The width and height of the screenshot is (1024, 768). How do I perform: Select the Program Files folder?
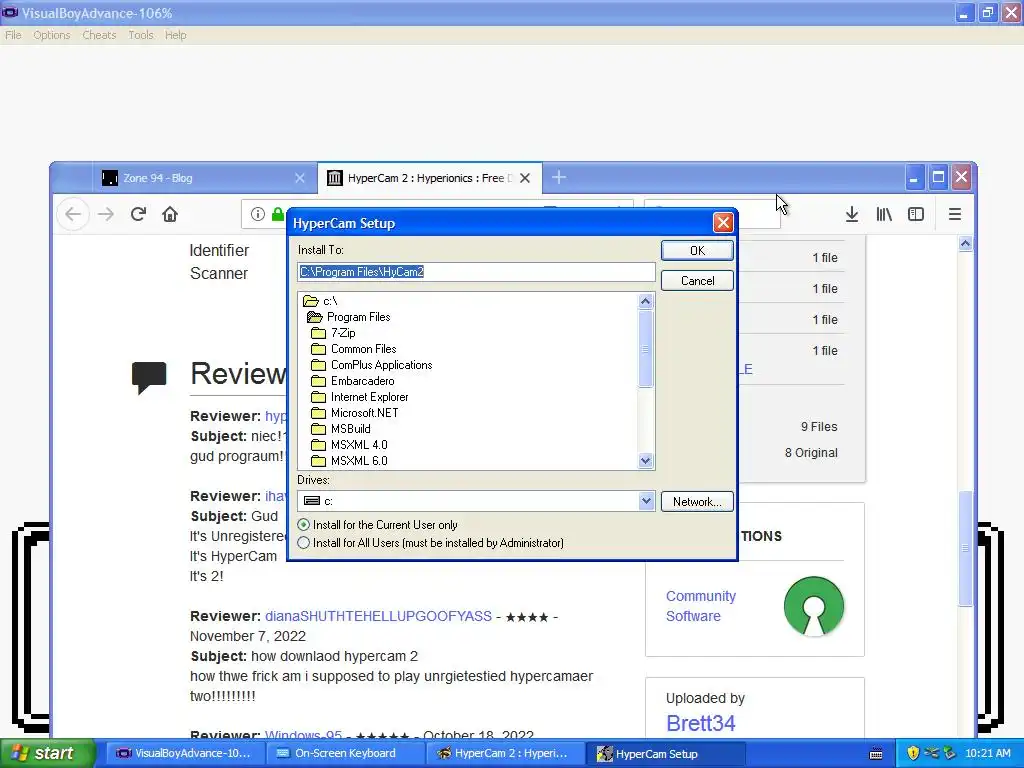pos(349,317)
